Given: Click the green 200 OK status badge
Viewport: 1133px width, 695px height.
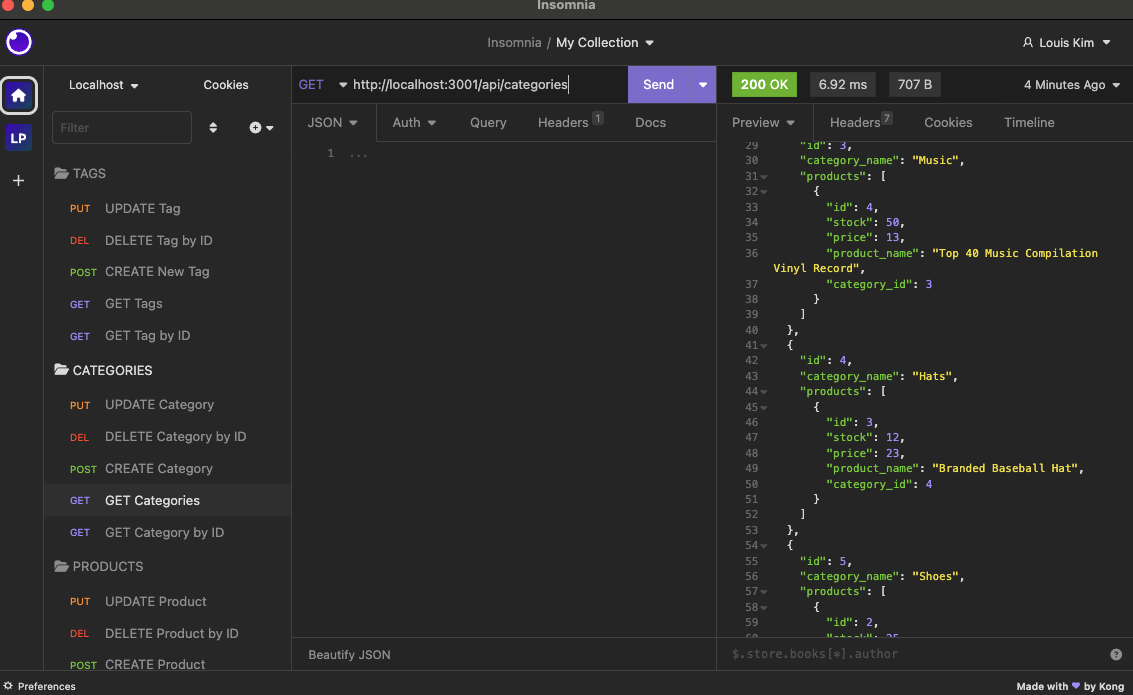Looking at the screenshot, I should coord(763,85).
